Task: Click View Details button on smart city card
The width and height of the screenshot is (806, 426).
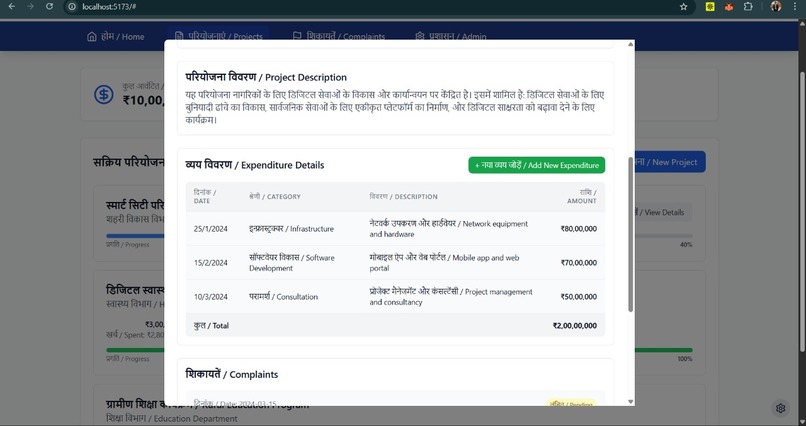Action: [x=663, y=212]
